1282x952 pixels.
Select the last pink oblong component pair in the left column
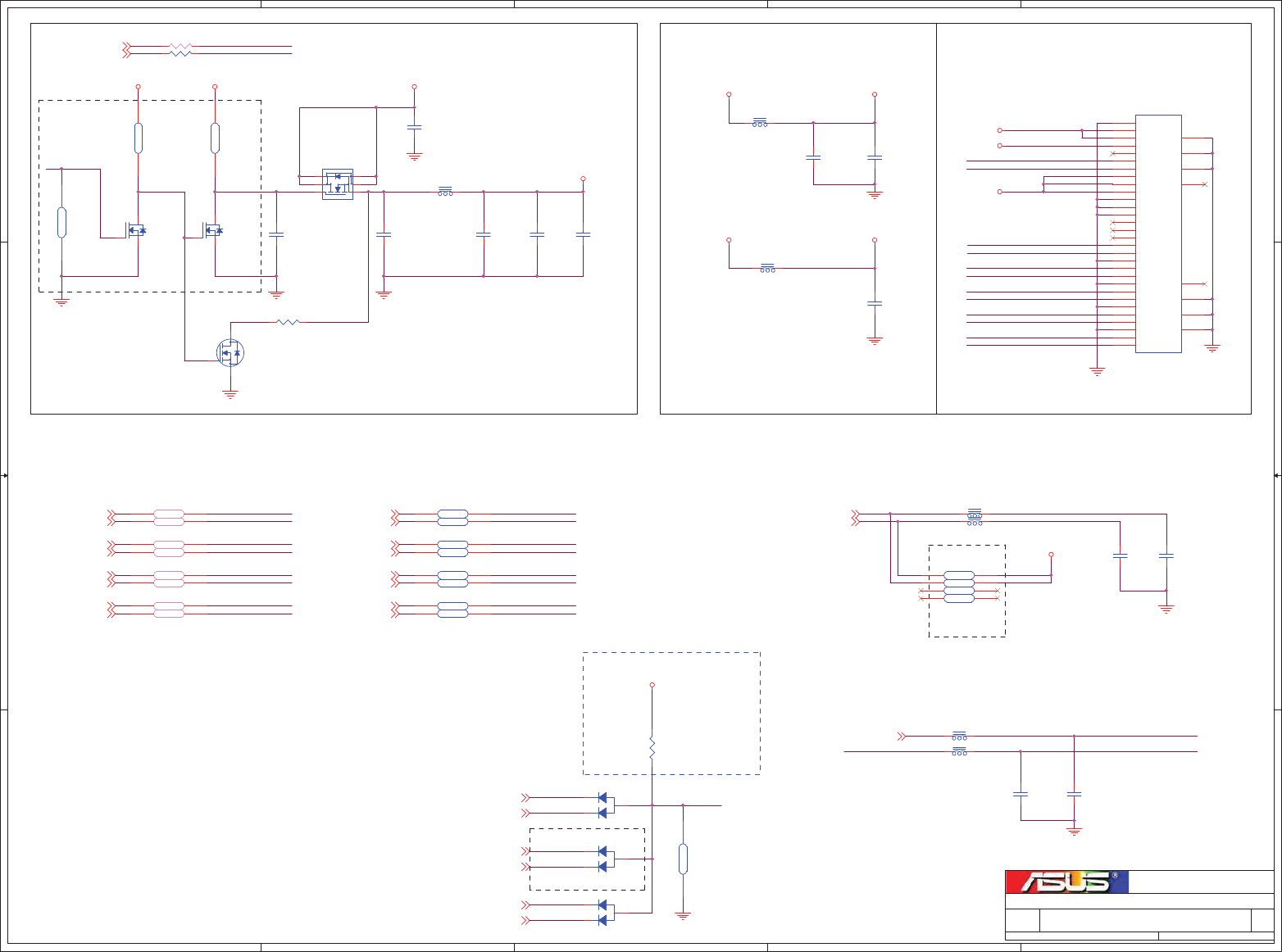(169, 610)
